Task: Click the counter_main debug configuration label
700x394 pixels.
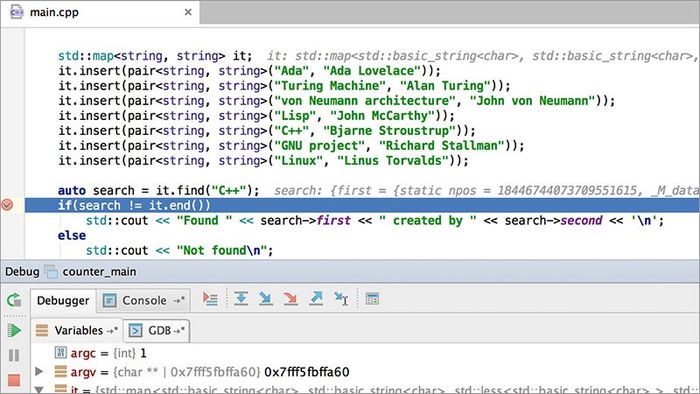Action: (99, 272)
